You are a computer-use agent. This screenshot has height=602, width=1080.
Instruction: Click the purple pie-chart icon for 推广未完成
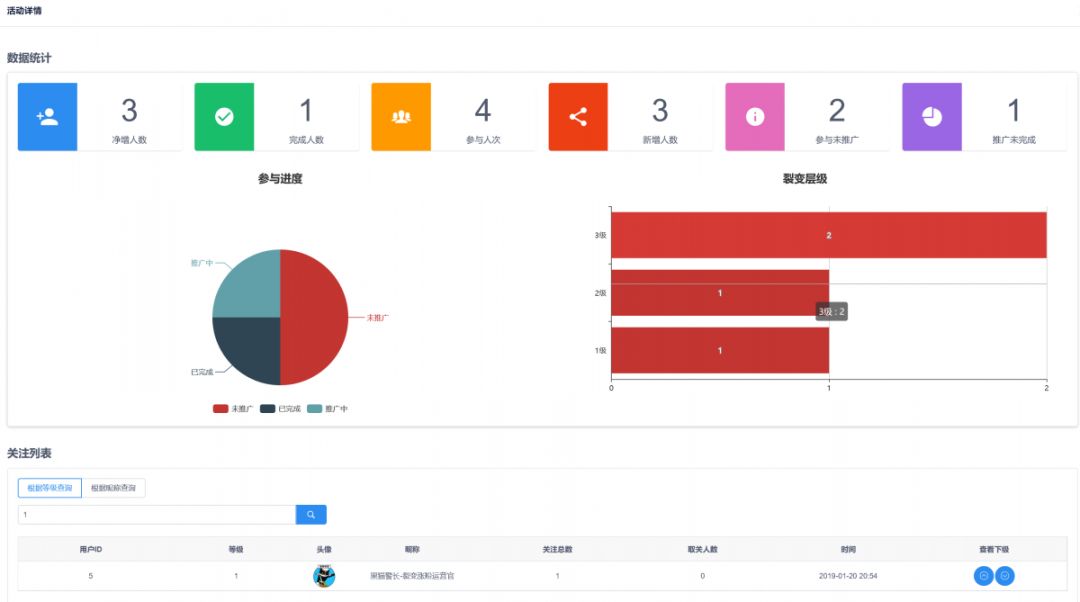click(932, 117)
